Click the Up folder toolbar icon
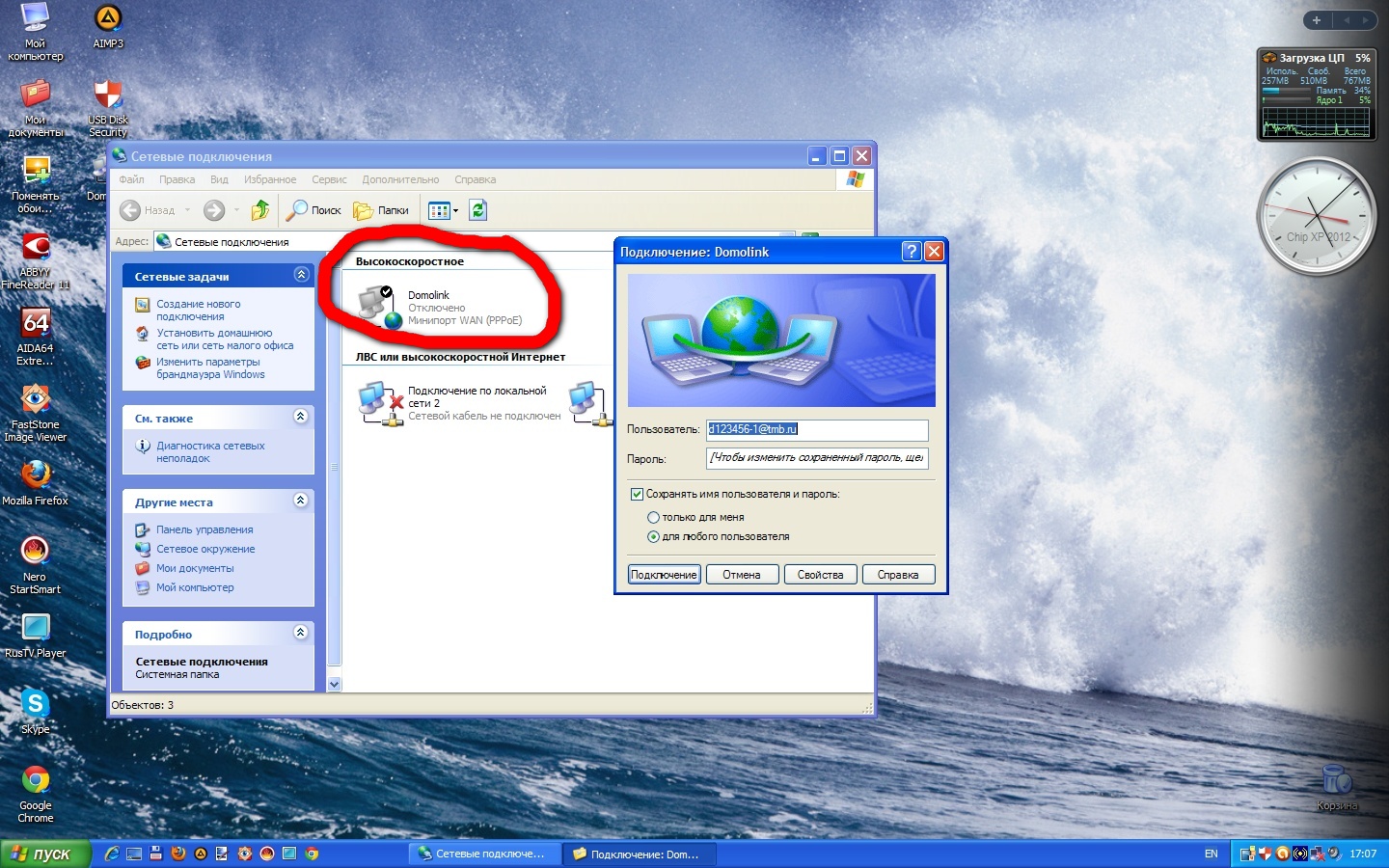This screenshot has width=1389, height=868. (x=259, y=210)
